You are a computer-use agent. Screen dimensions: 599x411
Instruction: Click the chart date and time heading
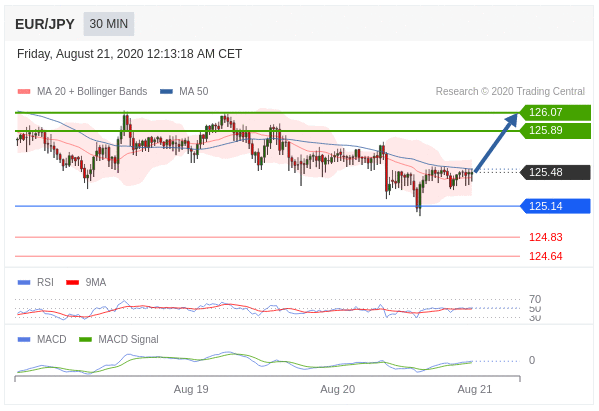point(130,54)
